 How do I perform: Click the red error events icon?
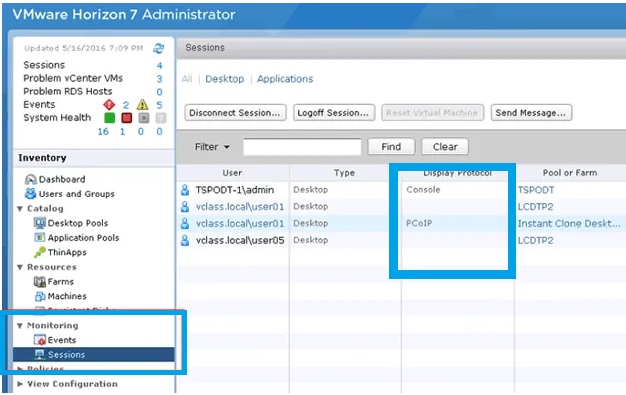coord(109,105)
